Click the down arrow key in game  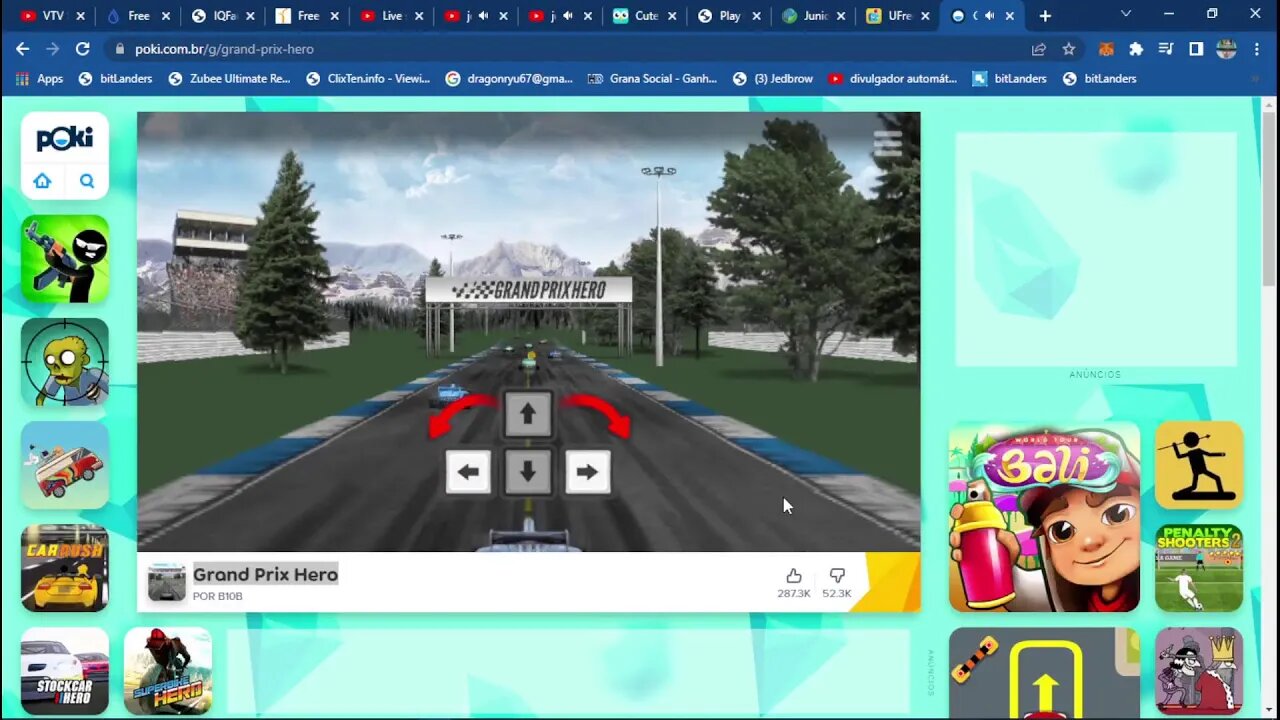pyautogui.click(x=528, y=472)
